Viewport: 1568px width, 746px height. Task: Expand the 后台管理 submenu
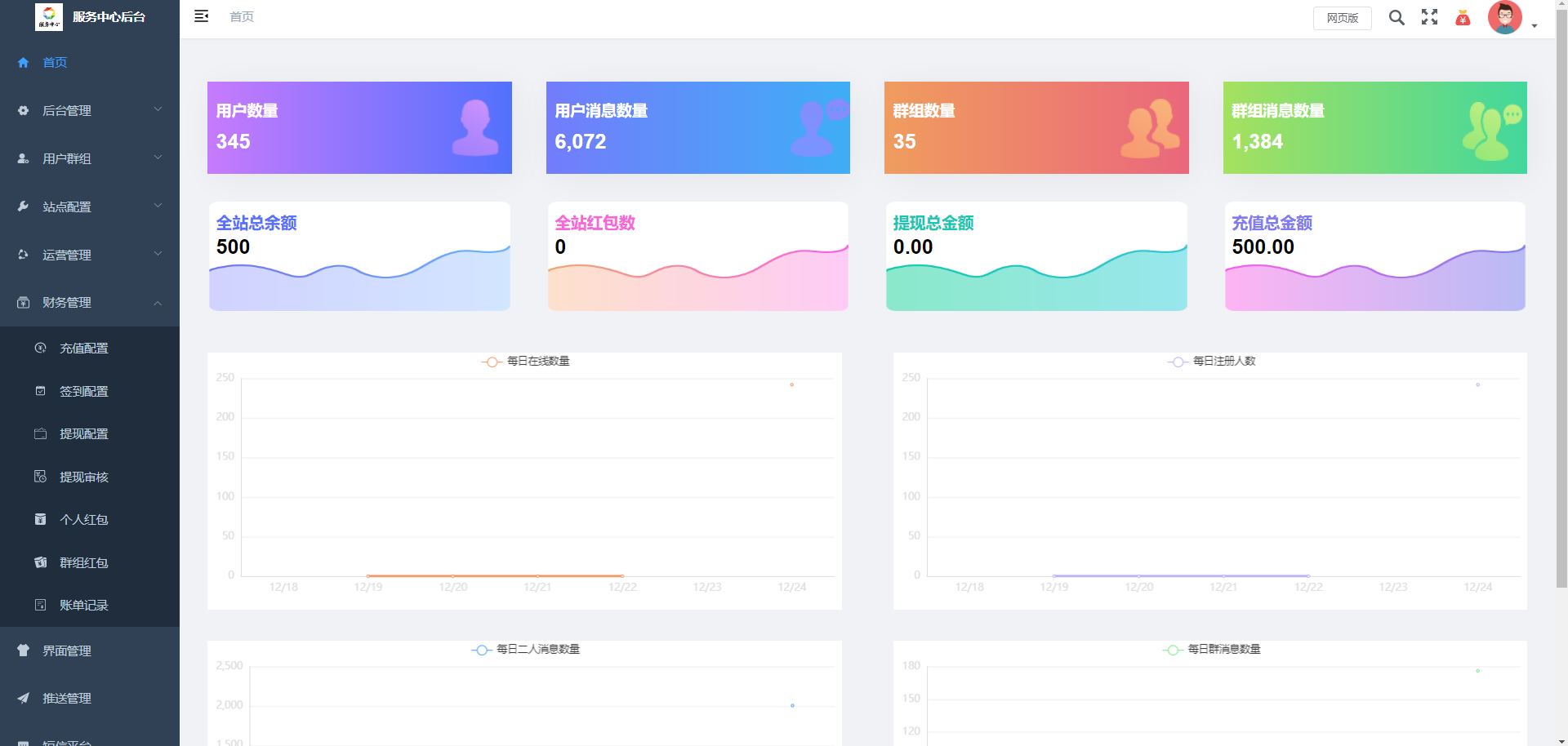[90, 110]
